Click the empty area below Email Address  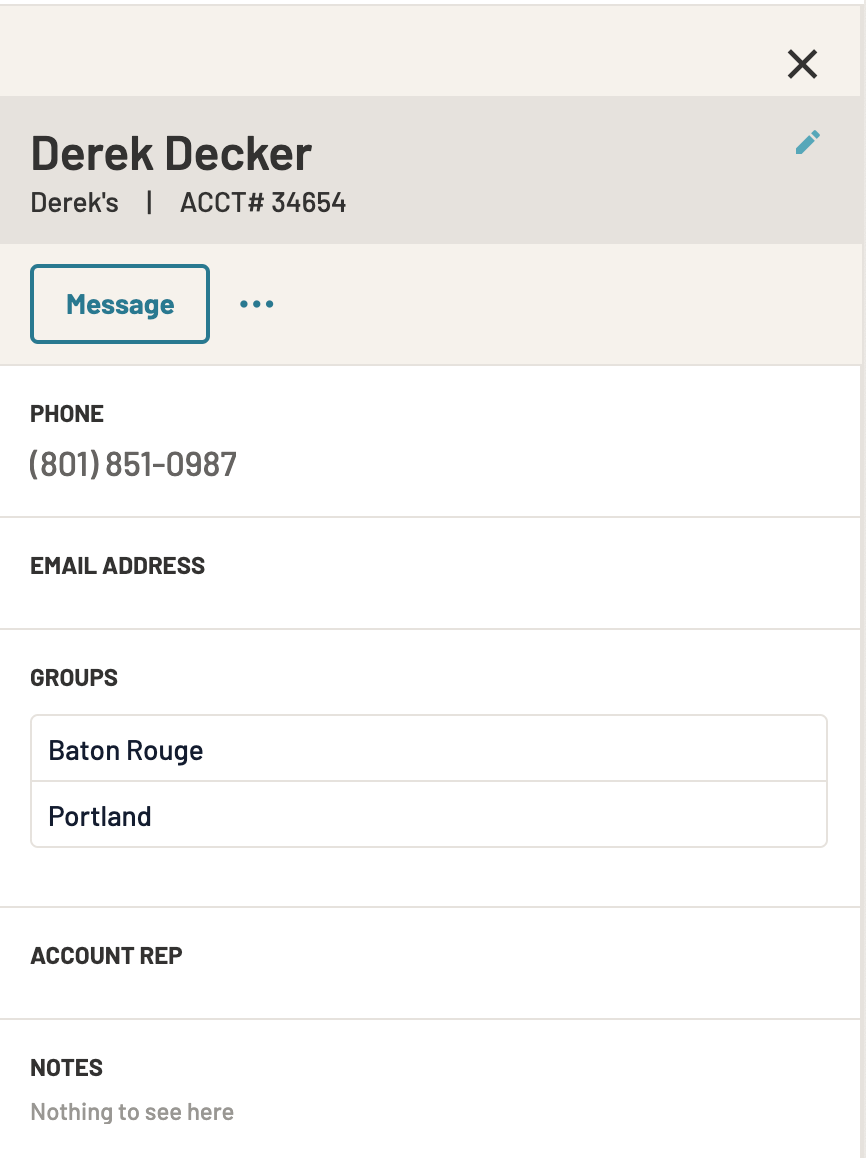[x=428, y=604]
